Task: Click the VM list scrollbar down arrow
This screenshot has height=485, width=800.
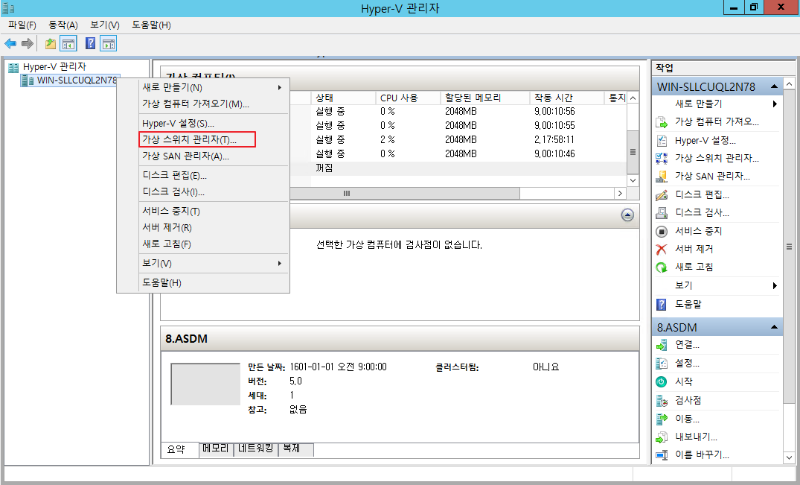Action: (633, 181)
